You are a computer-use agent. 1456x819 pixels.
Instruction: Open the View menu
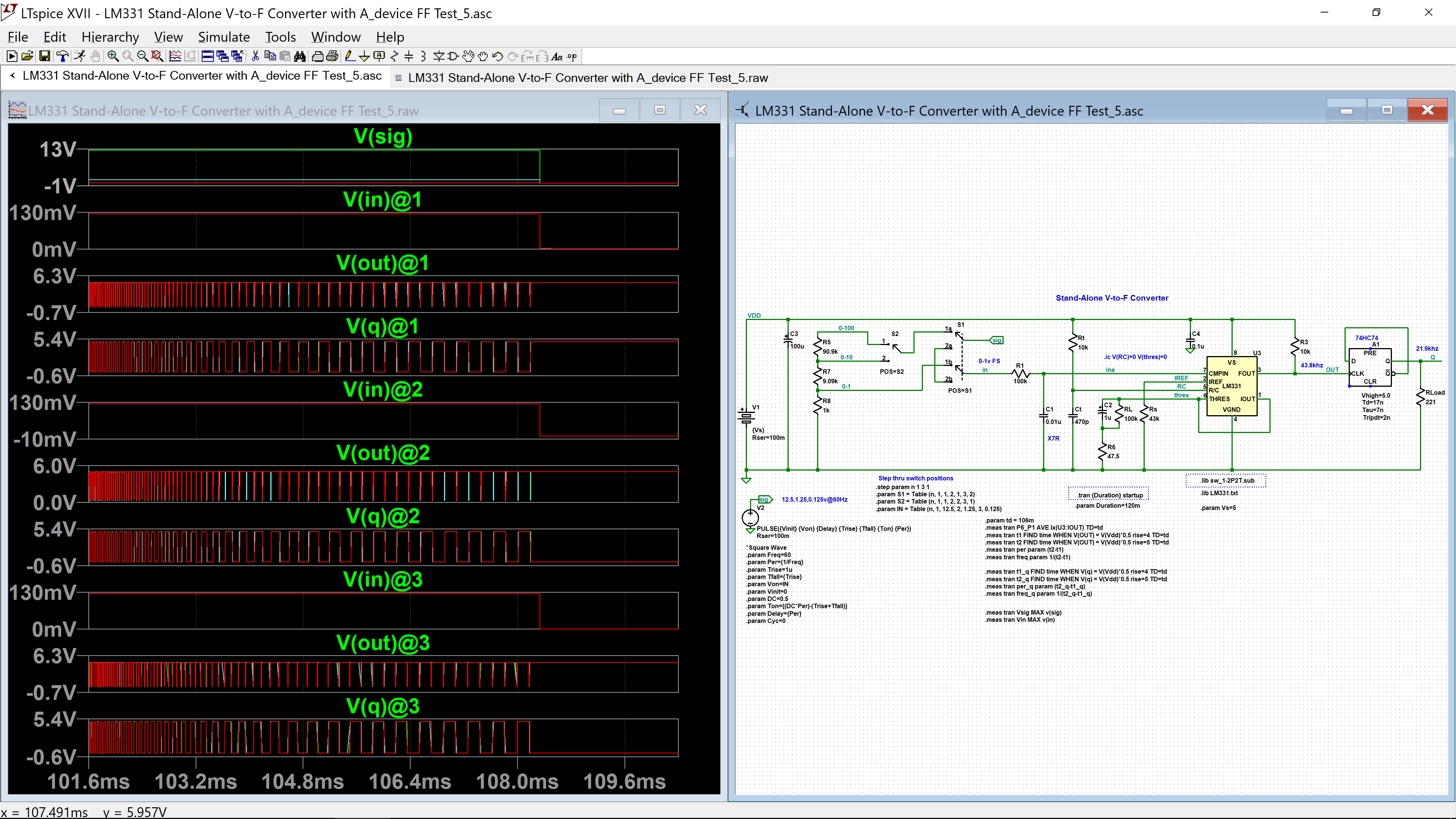point(168,37)
